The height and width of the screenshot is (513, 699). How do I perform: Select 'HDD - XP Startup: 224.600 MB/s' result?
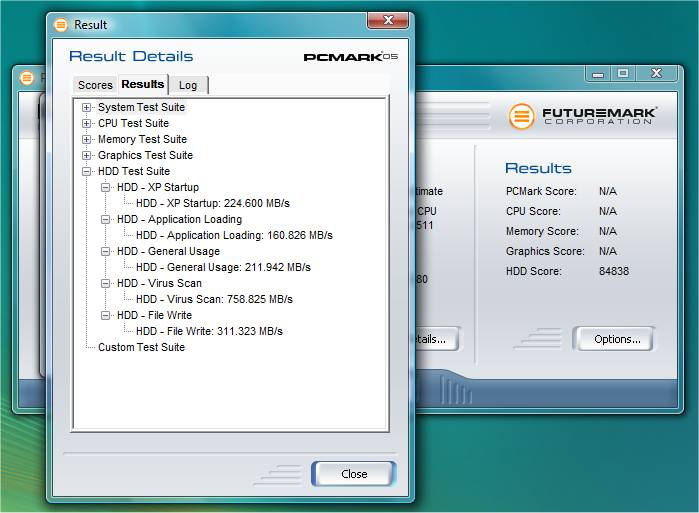pos(213,204)
